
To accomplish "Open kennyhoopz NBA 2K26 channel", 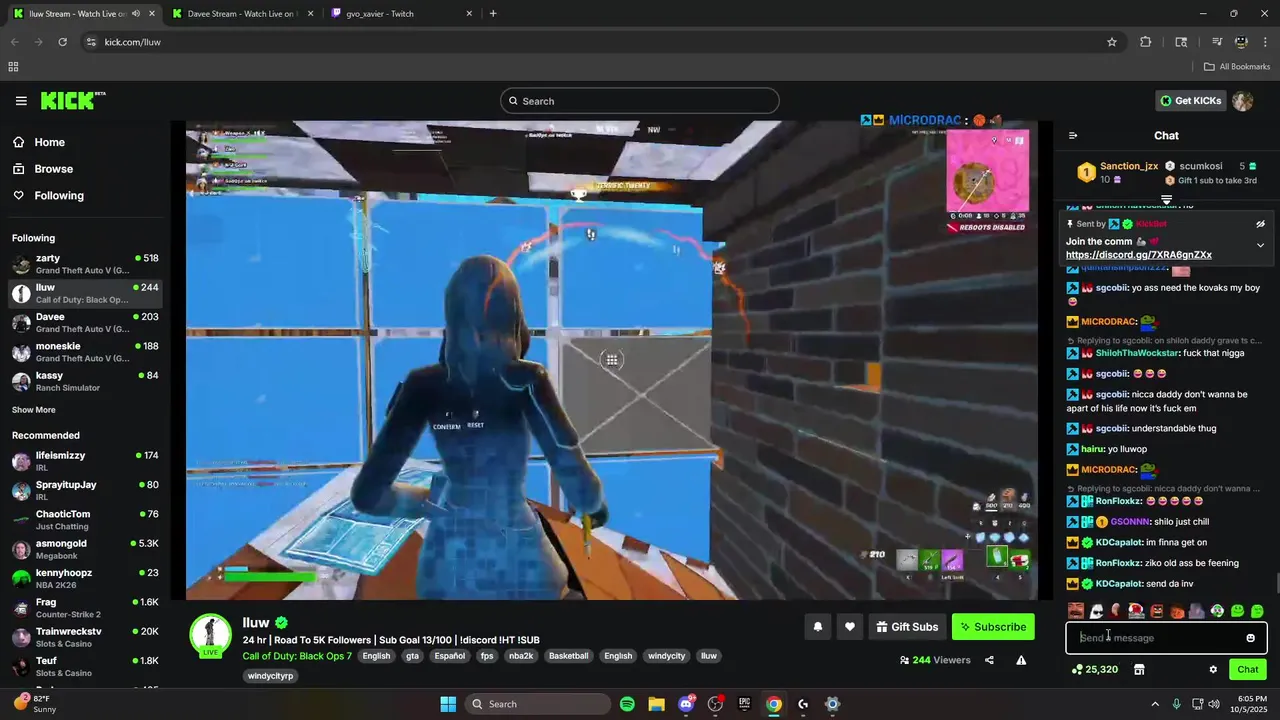I will [85, 579].
